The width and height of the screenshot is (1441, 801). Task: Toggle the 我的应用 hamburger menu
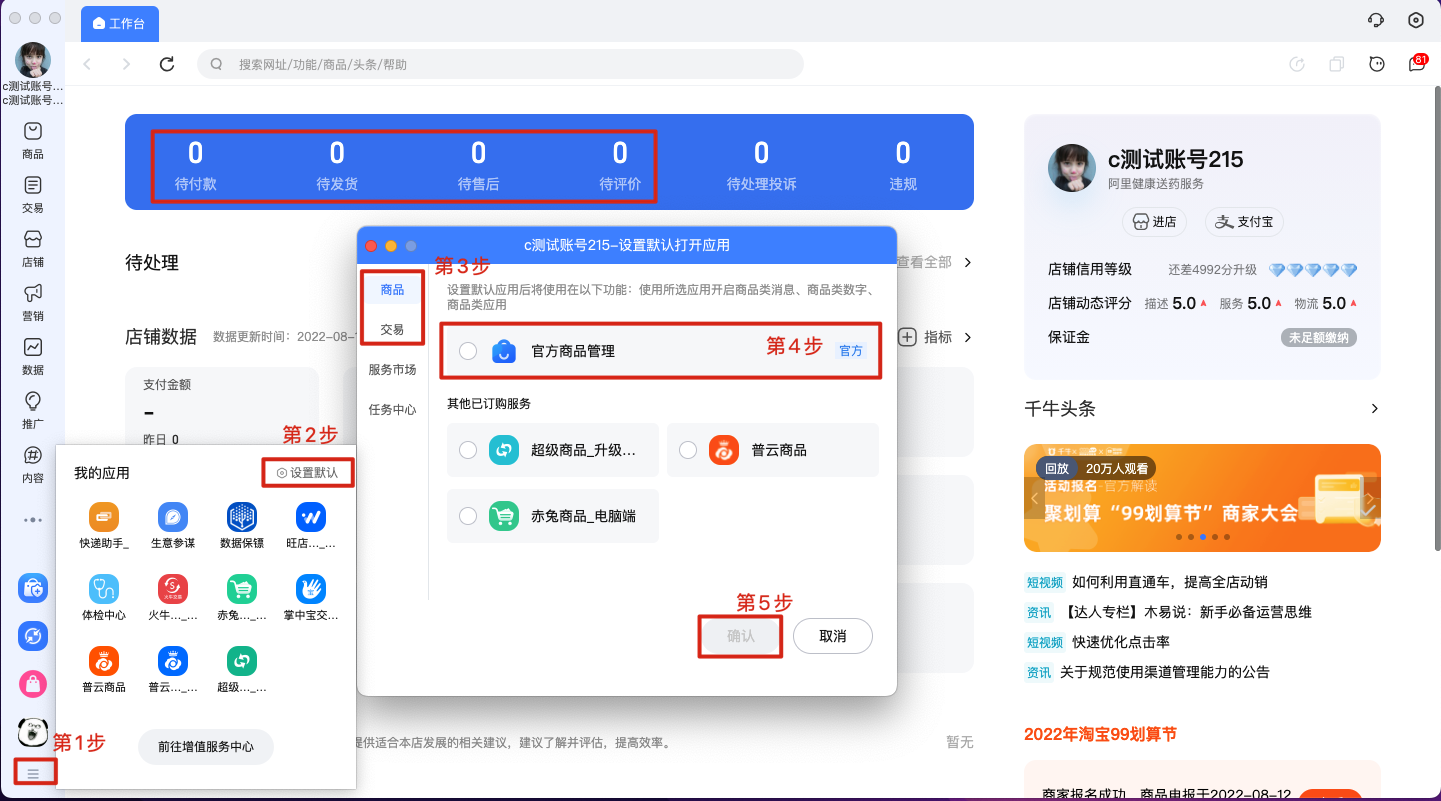click(x=33, y=773)
